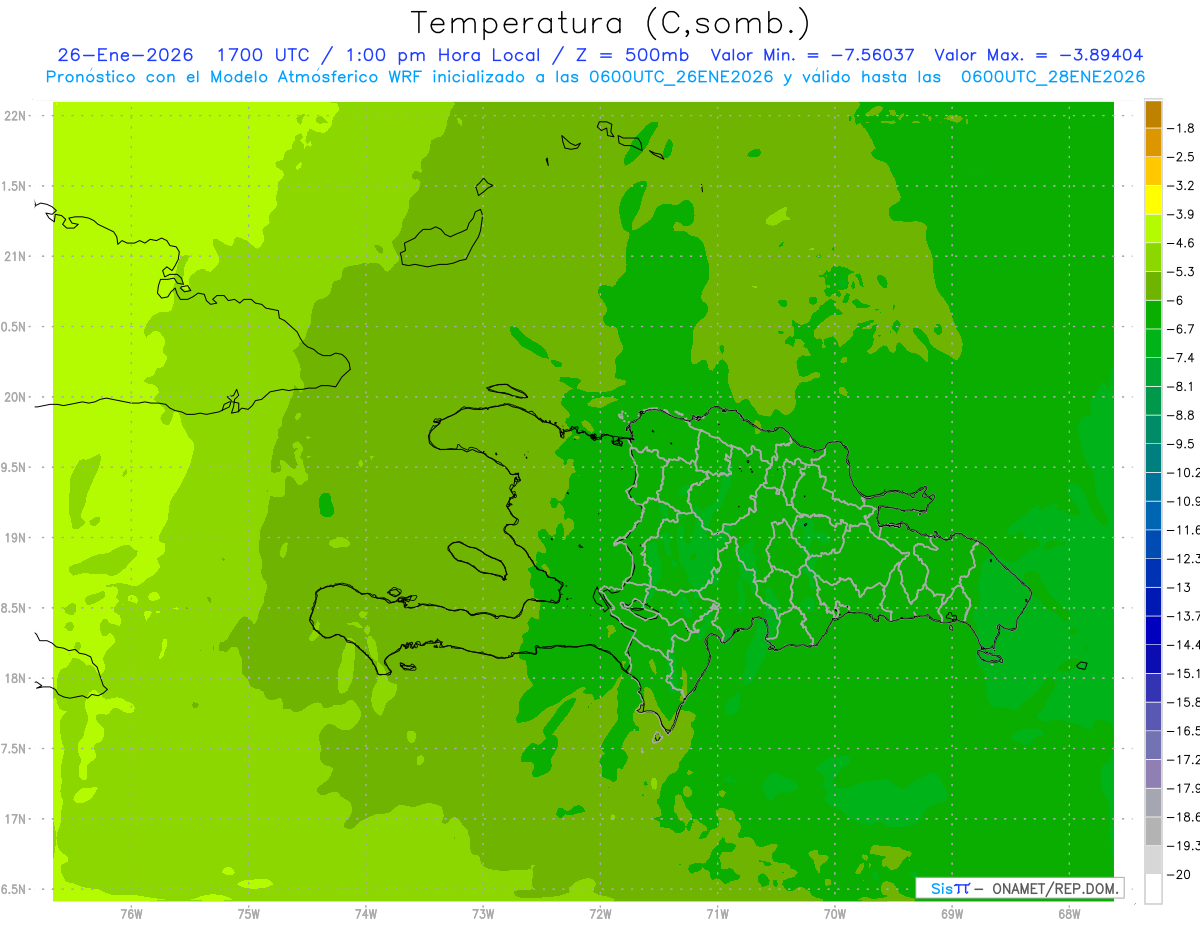1200x927 pixels.
Task: Pick the light gray swatch between -19.3 and -20
Action: coord(1153,860)
